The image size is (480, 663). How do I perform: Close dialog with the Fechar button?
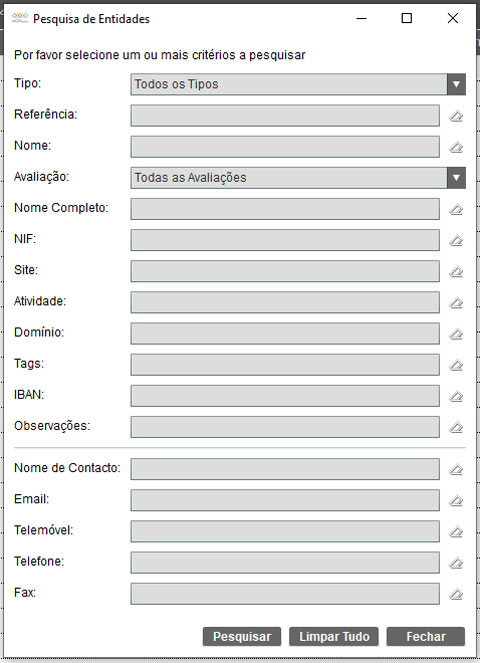point(426,636)
